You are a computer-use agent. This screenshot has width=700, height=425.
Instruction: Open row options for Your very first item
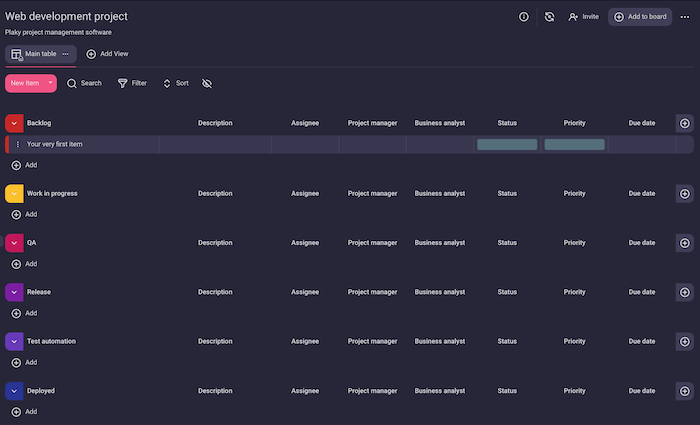pyautogui.click(x=17, y=144)
